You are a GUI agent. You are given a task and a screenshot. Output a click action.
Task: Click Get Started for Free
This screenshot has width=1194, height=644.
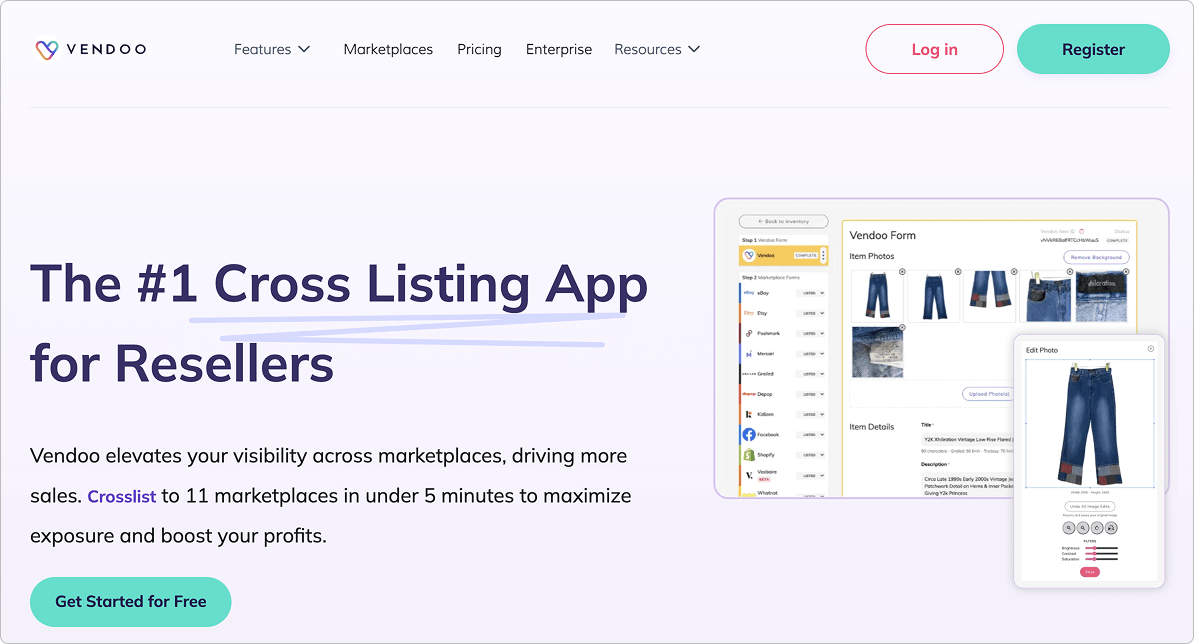[130, 601]
